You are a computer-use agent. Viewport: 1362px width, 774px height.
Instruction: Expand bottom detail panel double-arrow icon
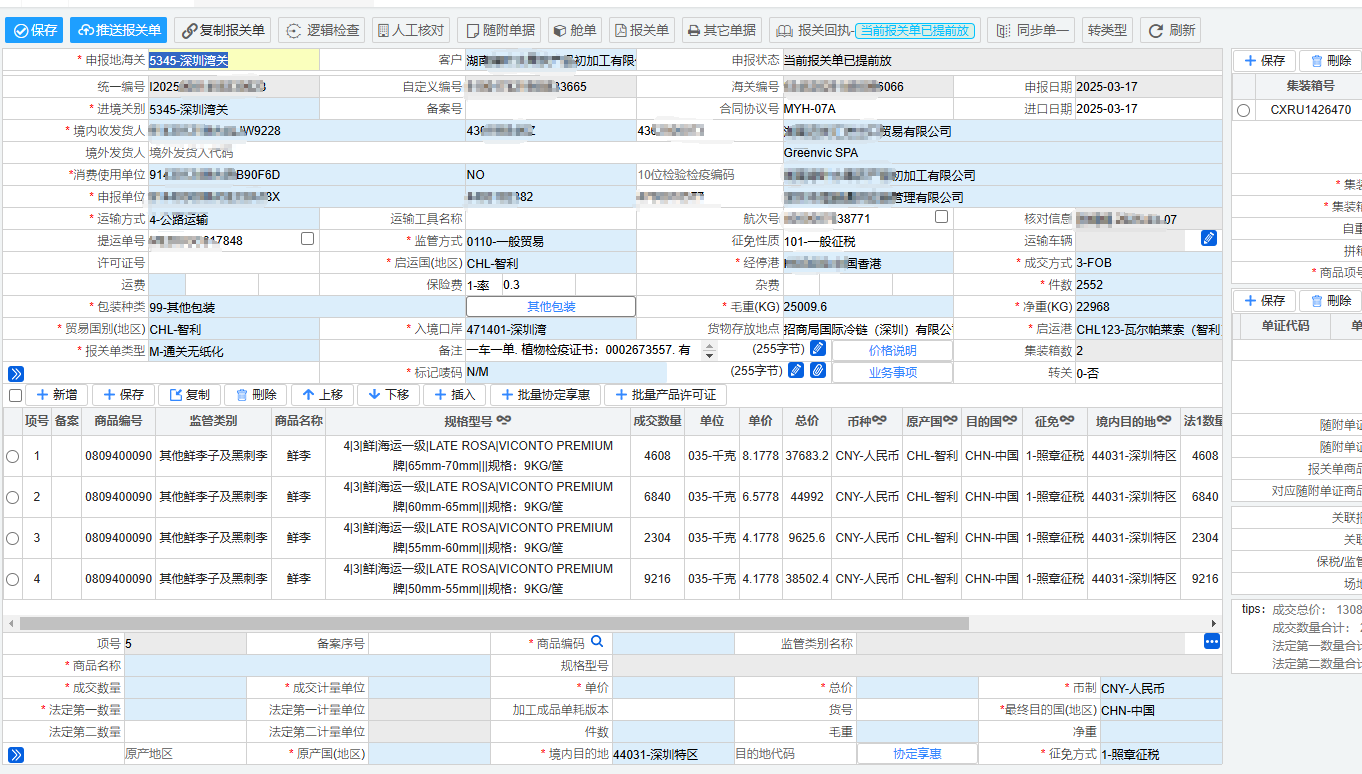pyautogui.click(x=15, y=755)
